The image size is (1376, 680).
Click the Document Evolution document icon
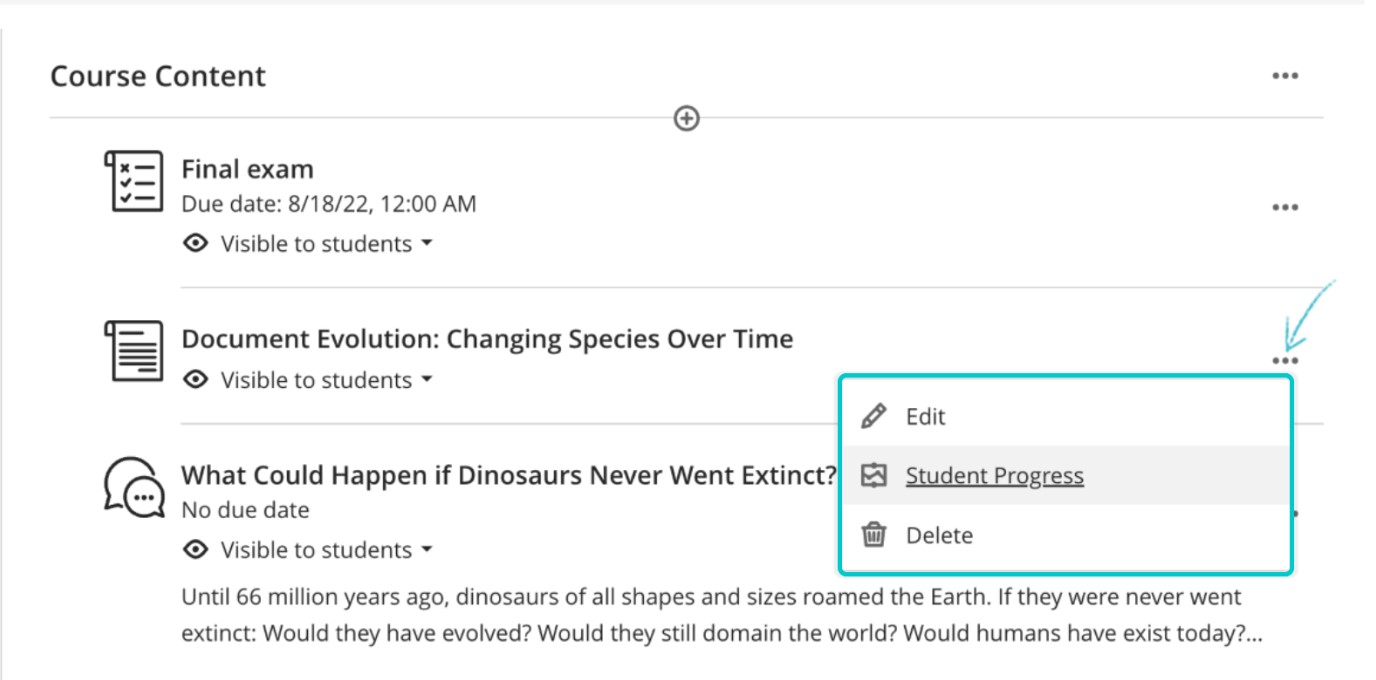click(134, 351)
